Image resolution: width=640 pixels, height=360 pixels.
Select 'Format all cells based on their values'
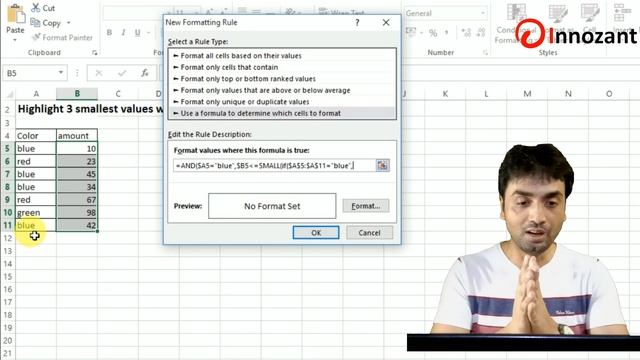coord(282,56)
